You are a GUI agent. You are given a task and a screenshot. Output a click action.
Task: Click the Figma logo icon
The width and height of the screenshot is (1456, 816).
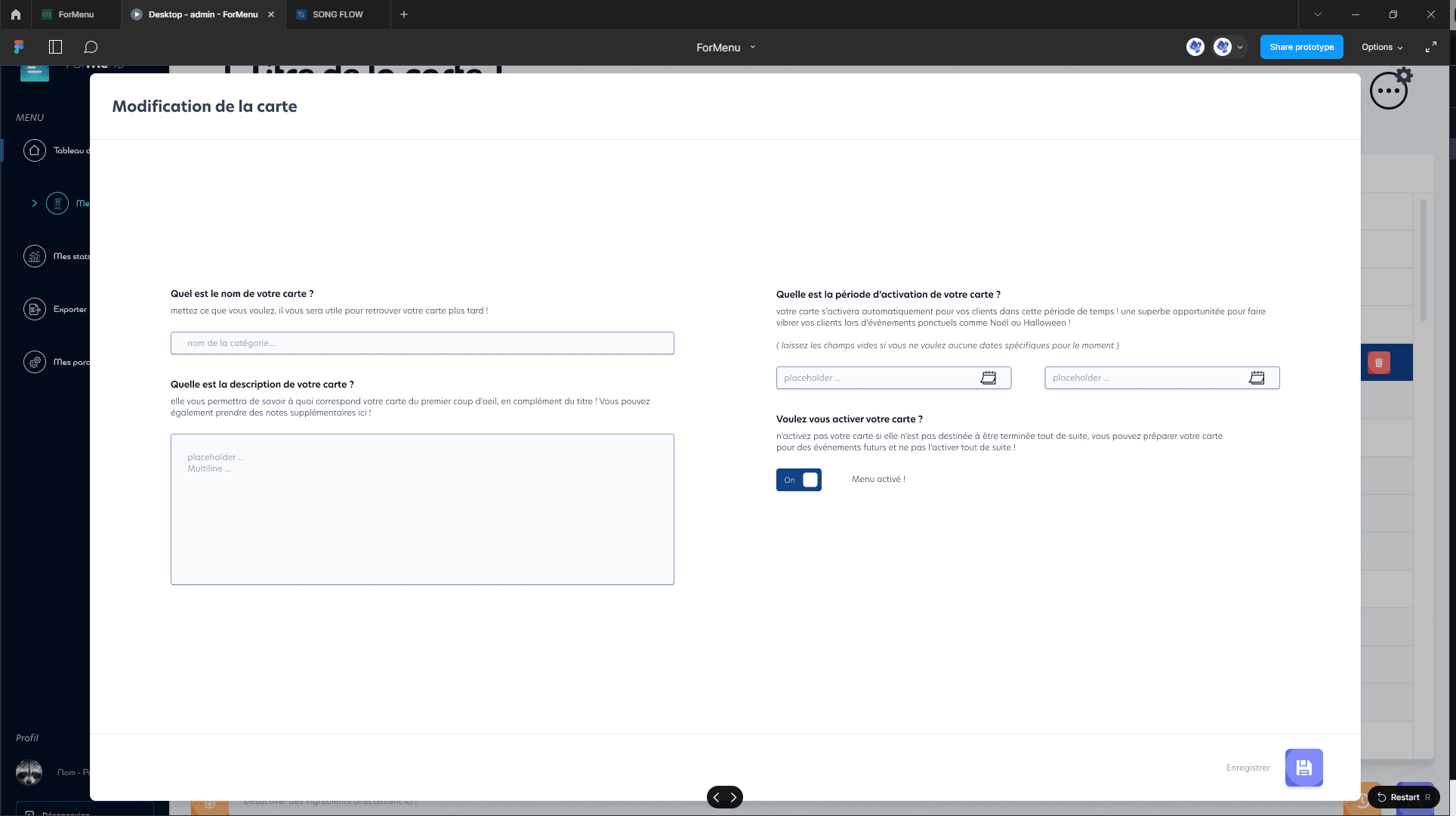tap(19, 47)
